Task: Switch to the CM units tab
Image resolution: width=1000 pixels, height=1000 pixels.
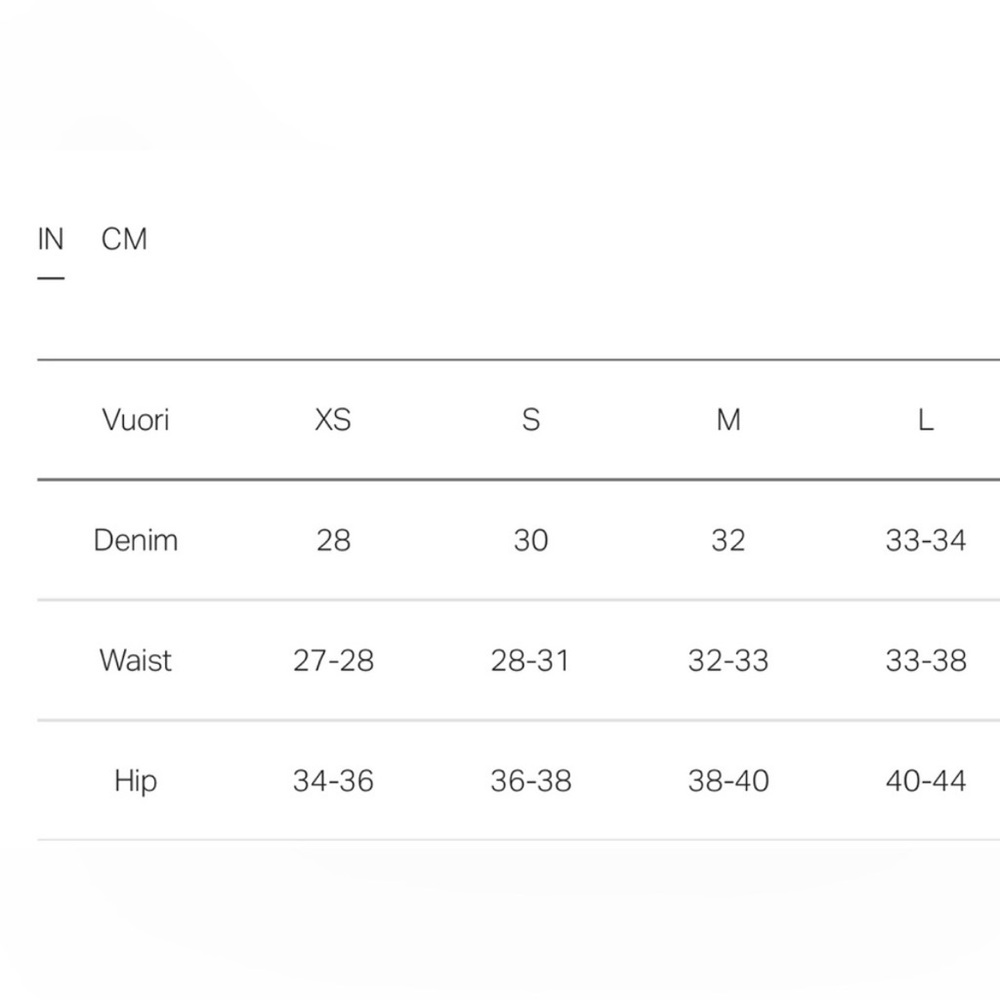Action: [124, 240]
